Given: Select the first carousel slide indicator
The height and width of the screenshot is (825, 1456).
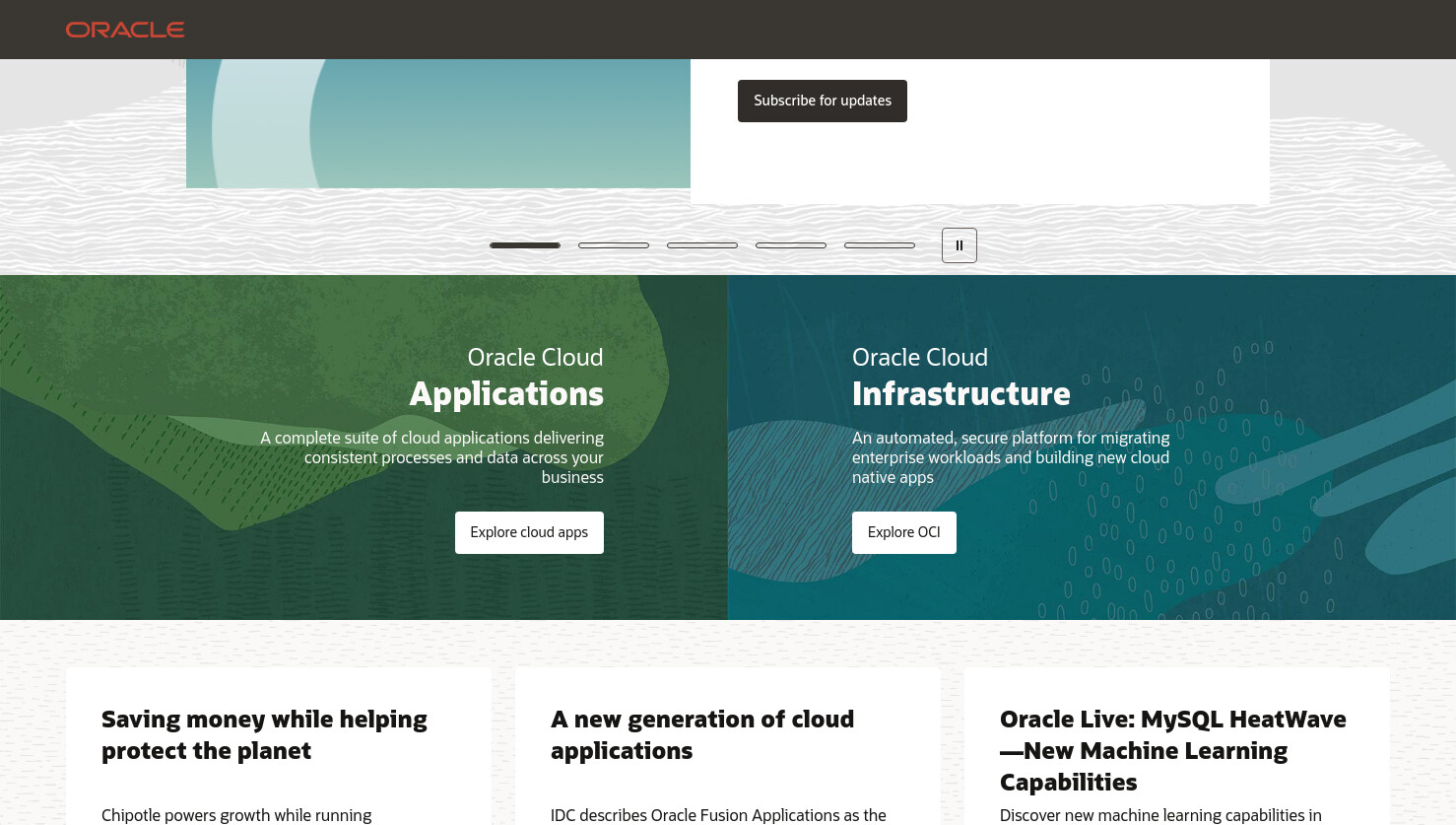Looking at the screenshot, I should coord(525,245).
